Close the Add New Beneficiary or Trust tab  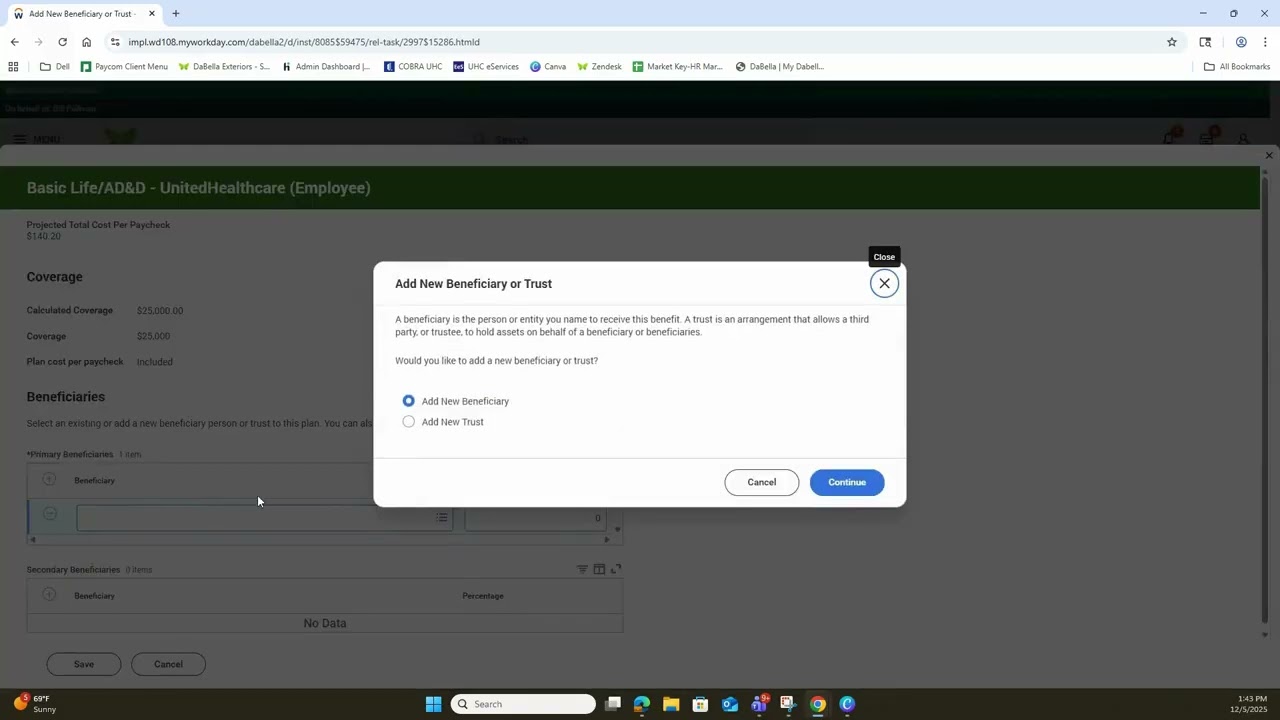click(x=152, y=14)
